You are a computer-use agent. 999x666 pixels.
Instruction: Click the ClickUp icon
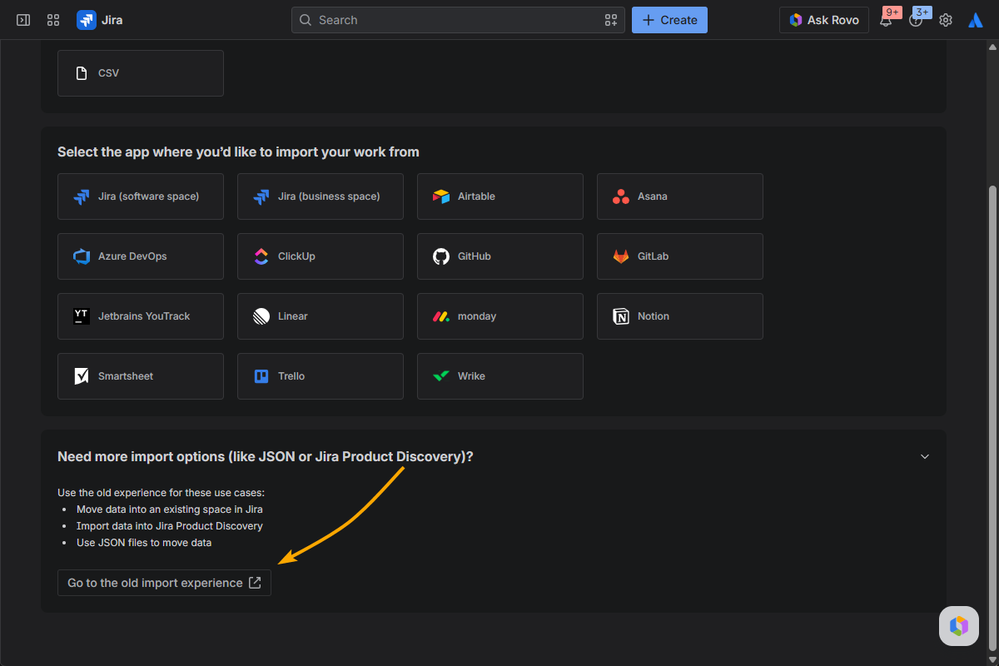[x=261, y=256]
